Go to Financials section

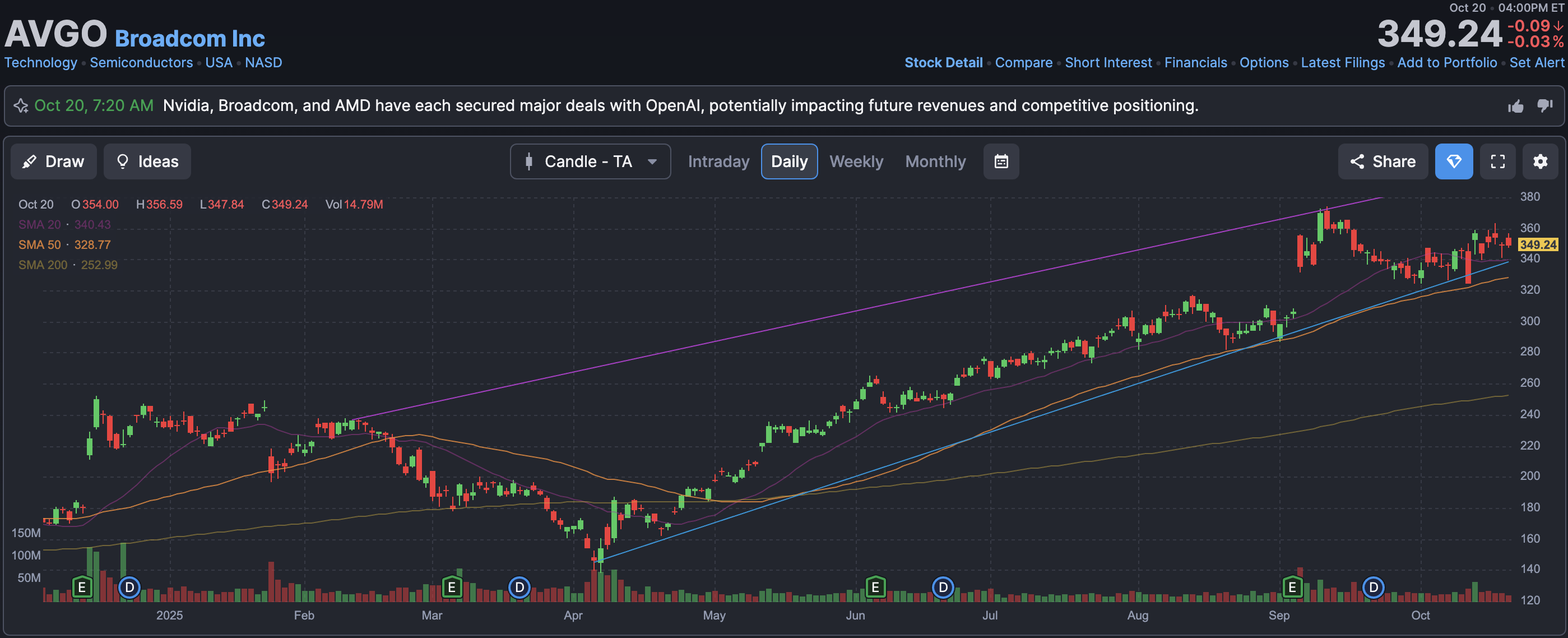pyautogui.click(x=1195, y=63)
